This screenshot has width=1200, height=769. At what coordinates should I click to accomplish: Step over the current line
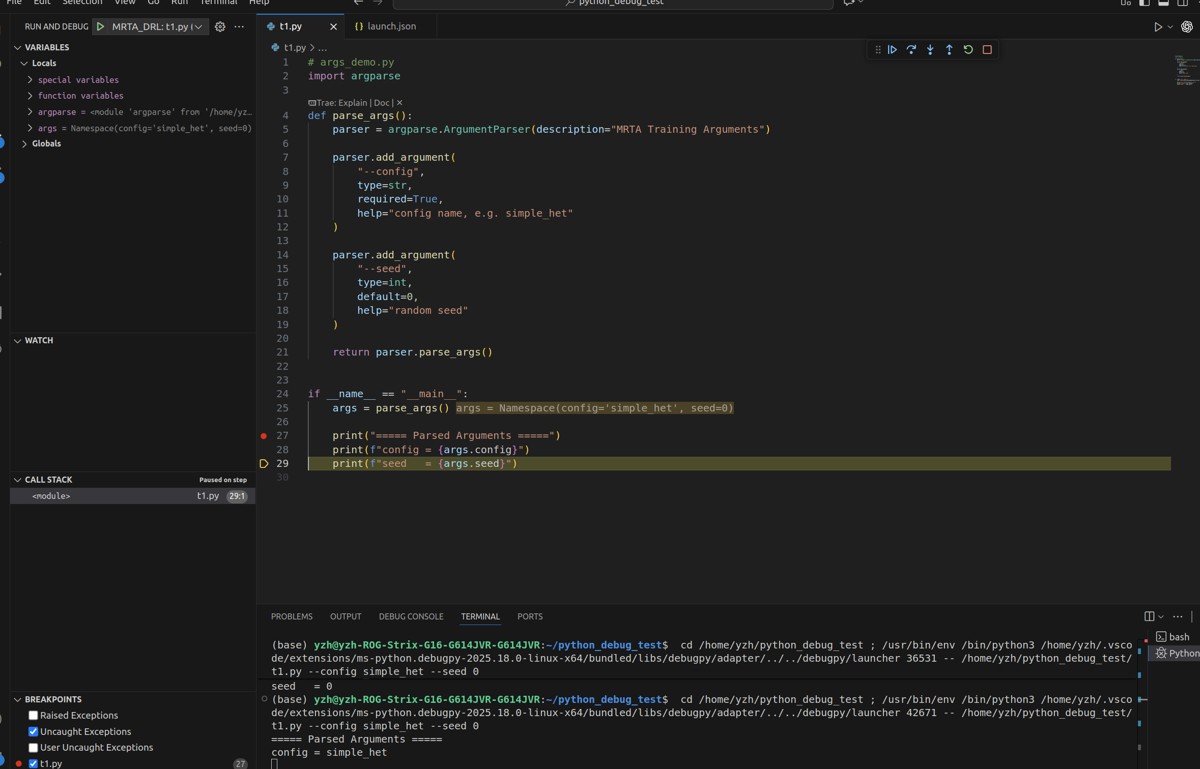click(911, 50)
